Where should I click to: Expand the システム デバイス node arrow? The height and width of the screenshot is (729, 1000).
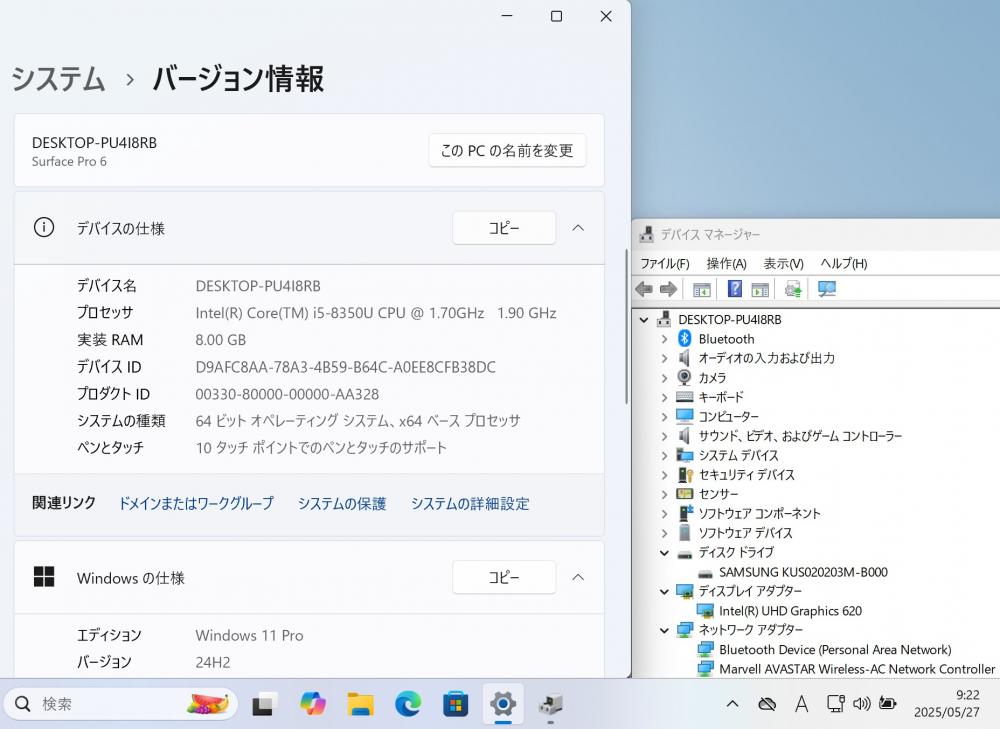pyautogui.click(x=665, y=455)
